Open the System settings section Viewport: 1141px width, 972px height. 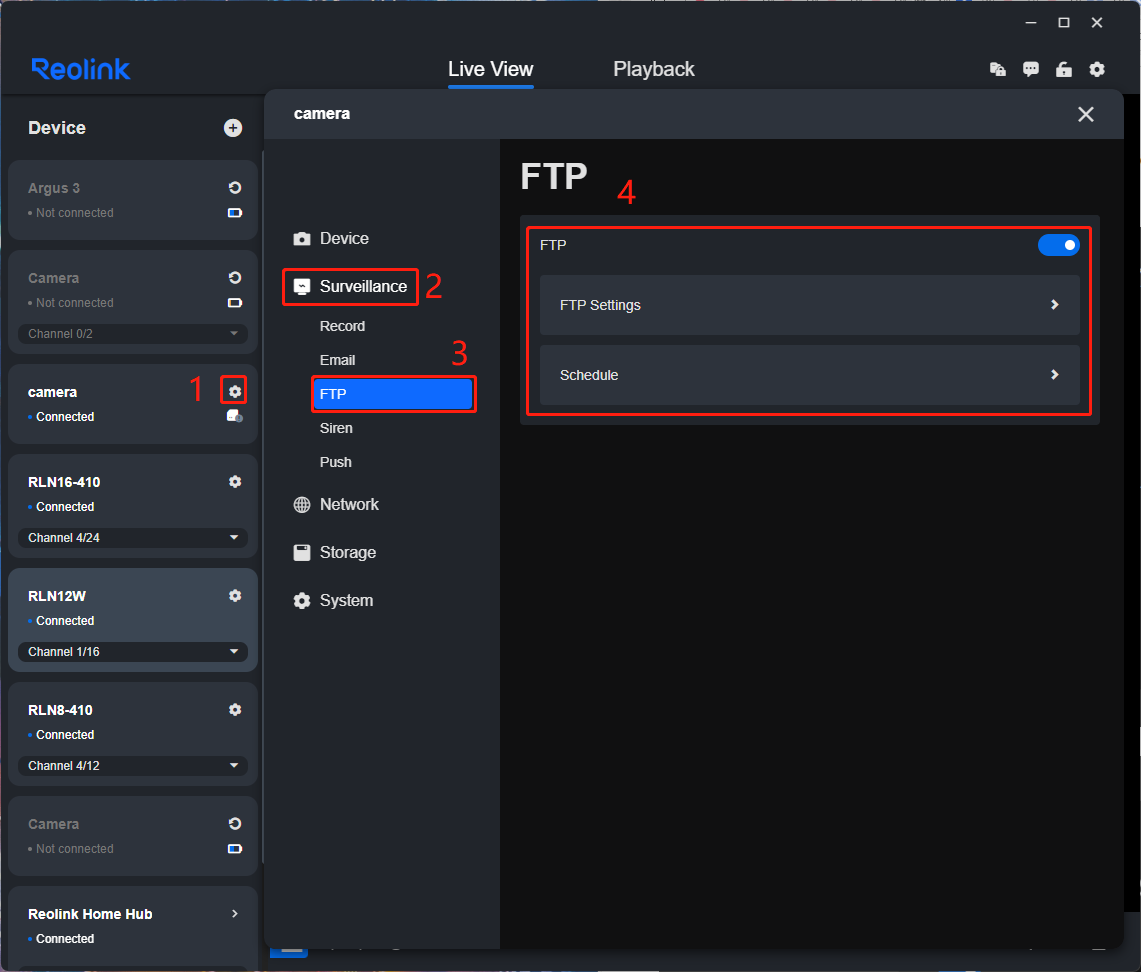pyautogui.click(x=333, y=601)
